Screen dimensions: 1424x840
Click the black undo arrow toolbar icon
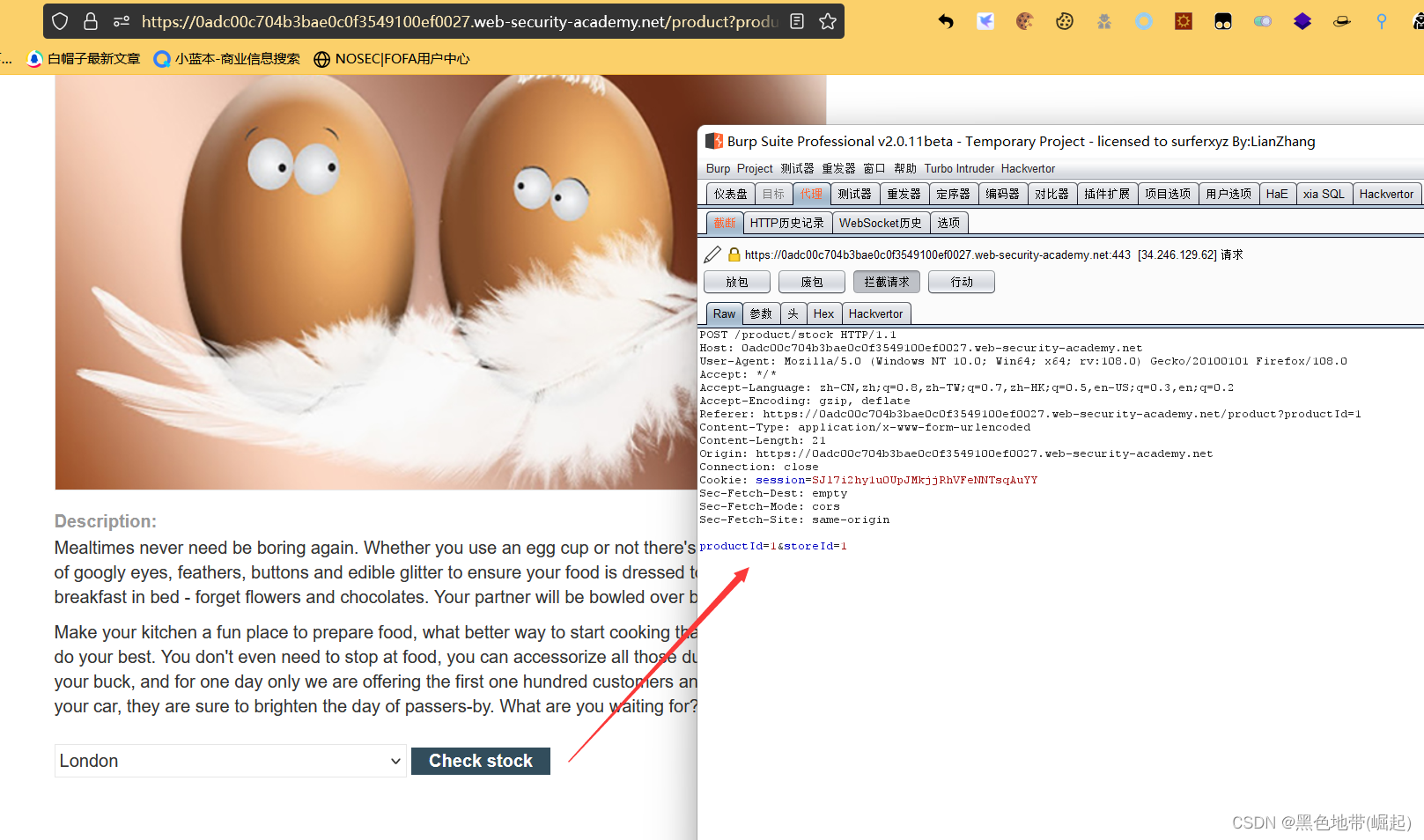tap(946, 21)
